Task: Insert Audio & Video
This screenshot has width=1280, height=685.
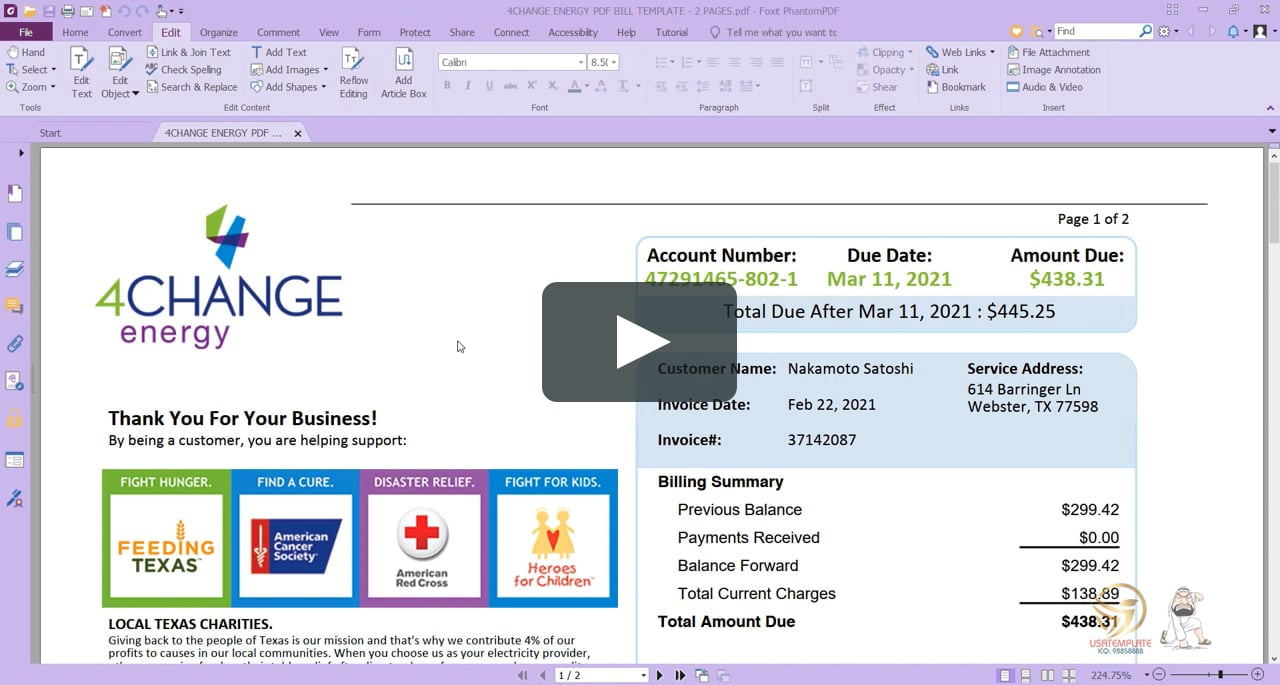Action: pos(1045,87)
